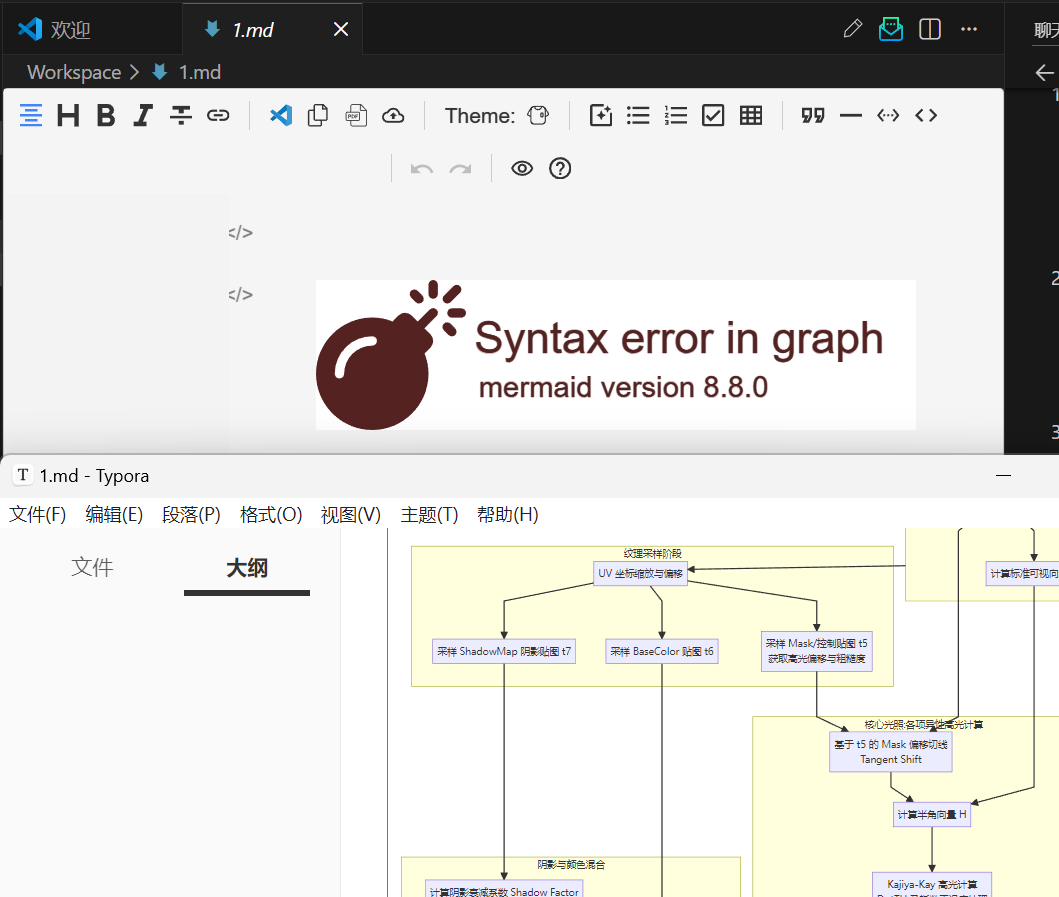Screen dimensions: 1059x897
Task: Switch to 大纲 sidebar tab in Typora
Action: pyautogui.click(x=247, y=568)
